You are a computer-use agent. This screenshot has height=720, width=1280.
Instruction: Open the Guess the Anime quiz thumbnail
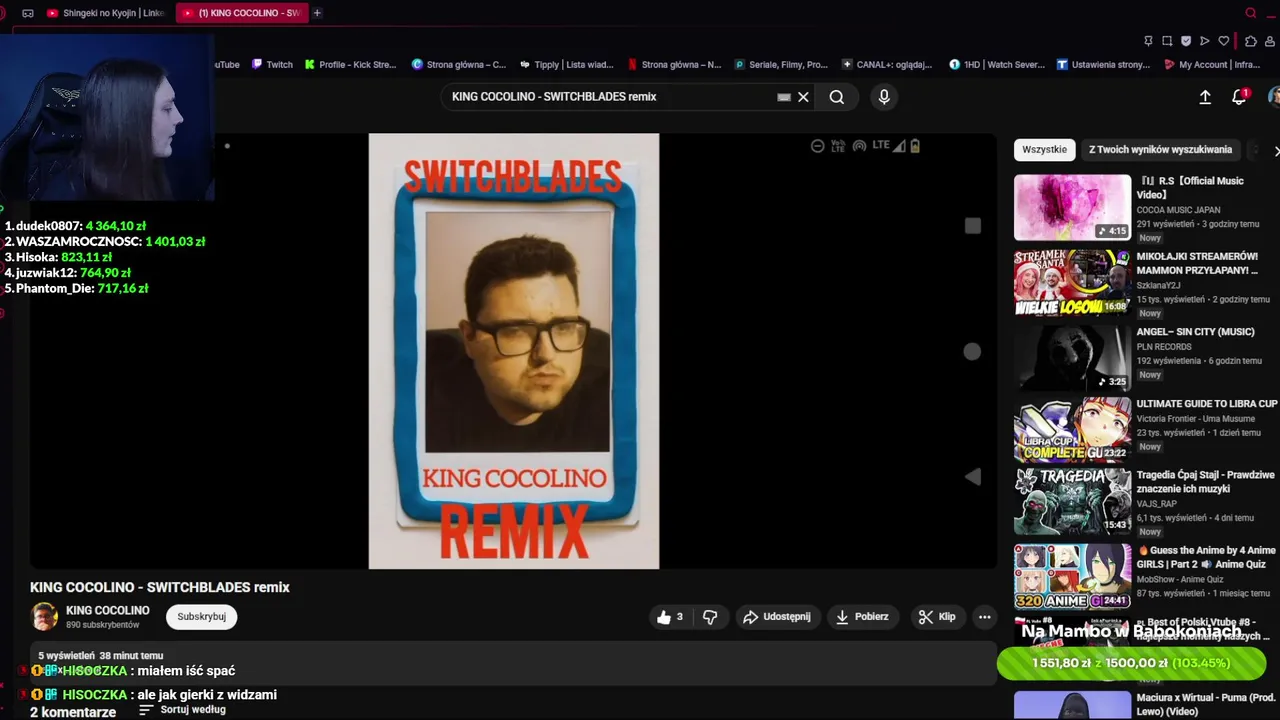click(x=1072, y=577)
